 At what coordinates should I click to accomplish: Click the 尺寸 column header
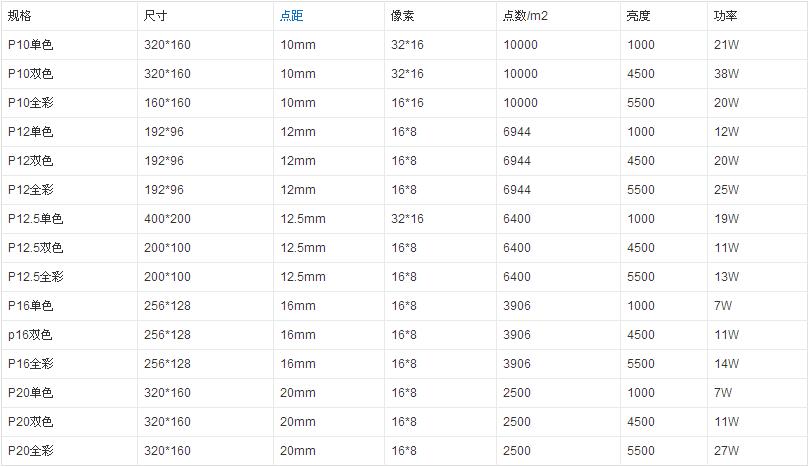(x=155, y=16)
